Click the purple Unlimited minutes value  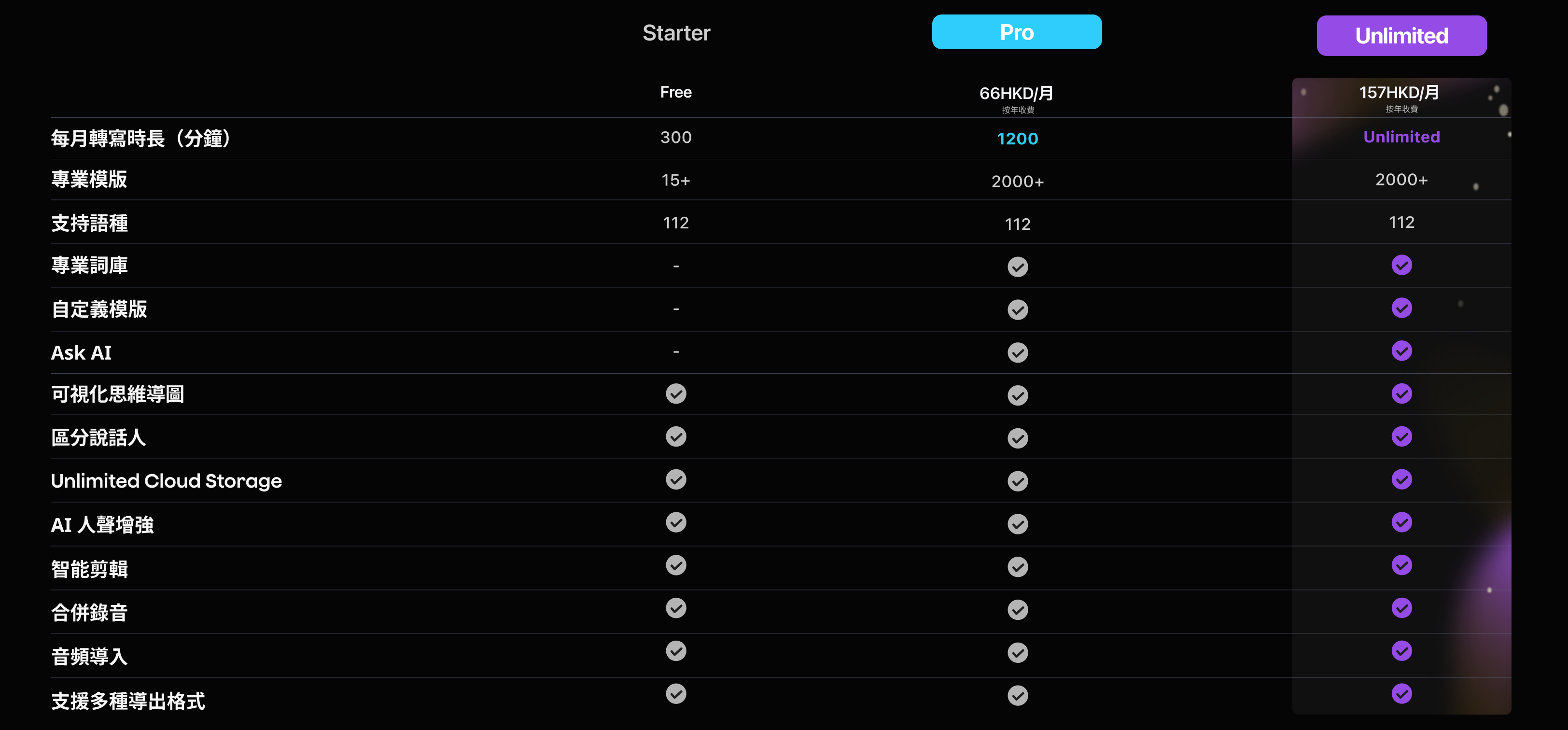[x=1401, y=136]
